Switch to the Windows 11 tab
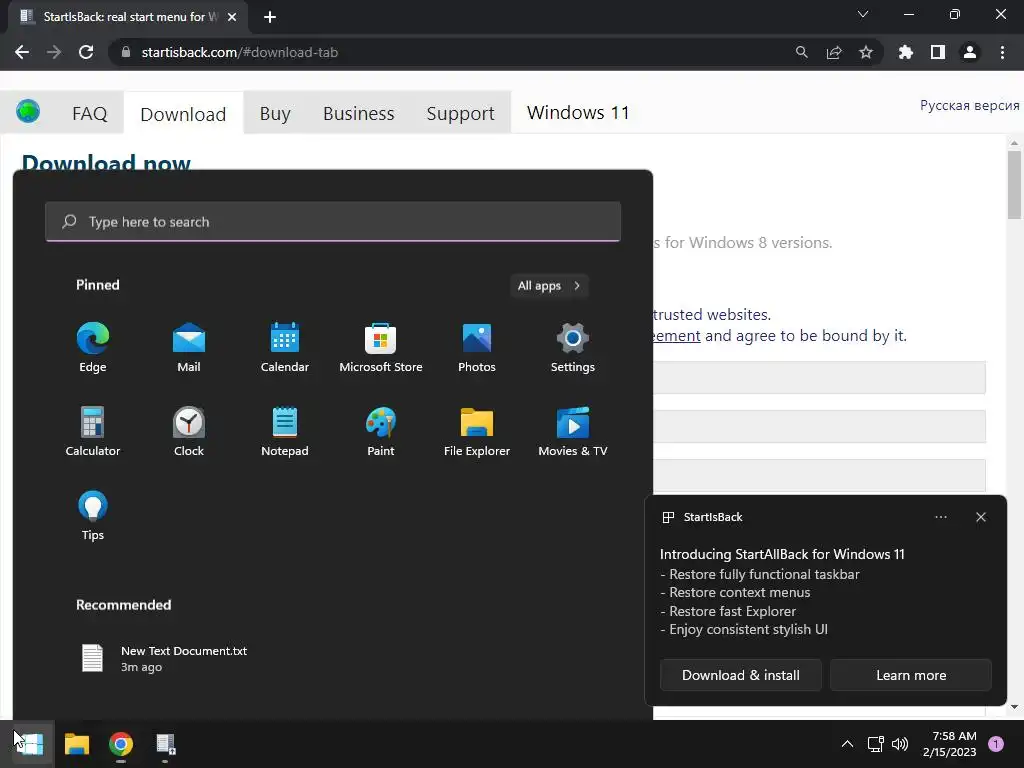 click(x=578, y=113)
